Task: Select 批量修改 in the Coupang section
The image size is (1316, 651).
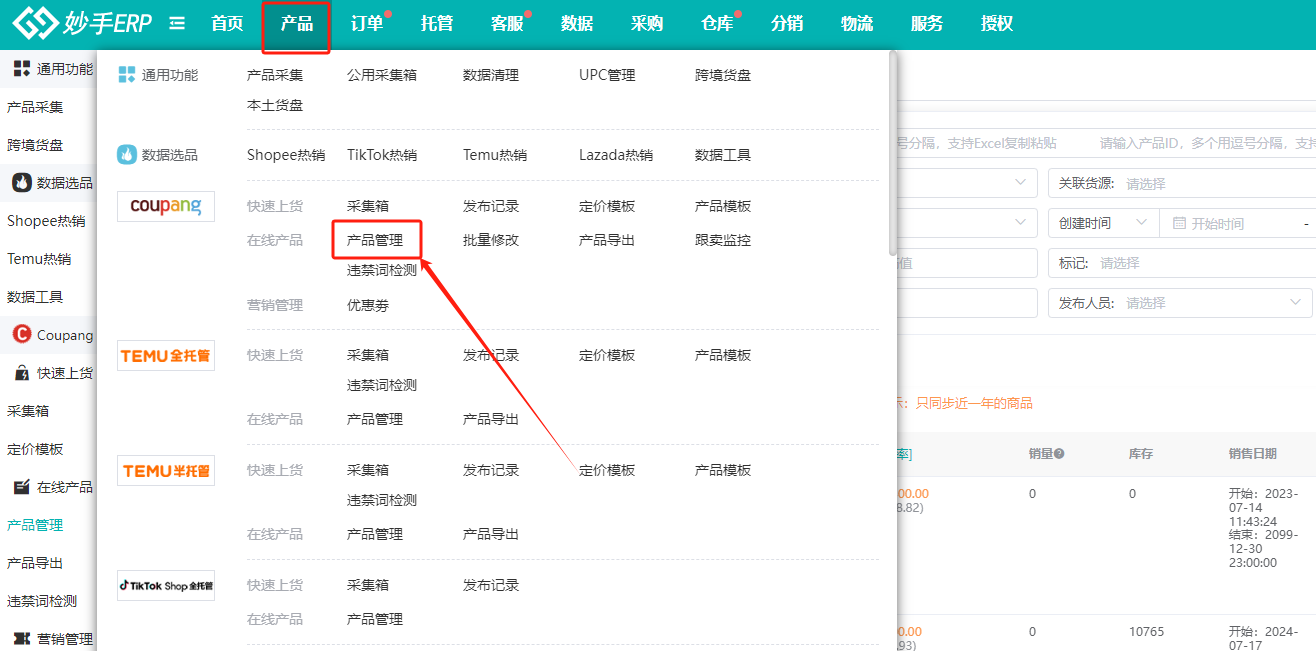Action: click(491, 240)
